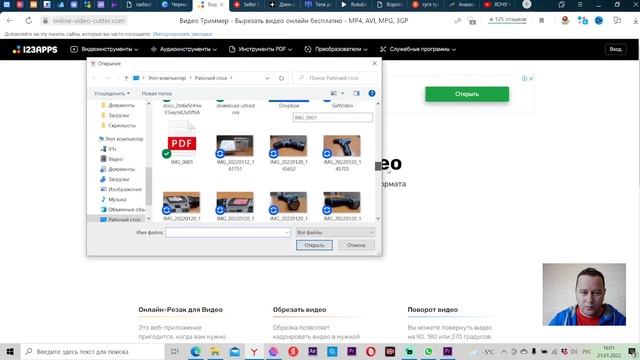Open Музыка in the sidebar tree
This screenshot has width=640, height=360.
(x=113, y=199)
